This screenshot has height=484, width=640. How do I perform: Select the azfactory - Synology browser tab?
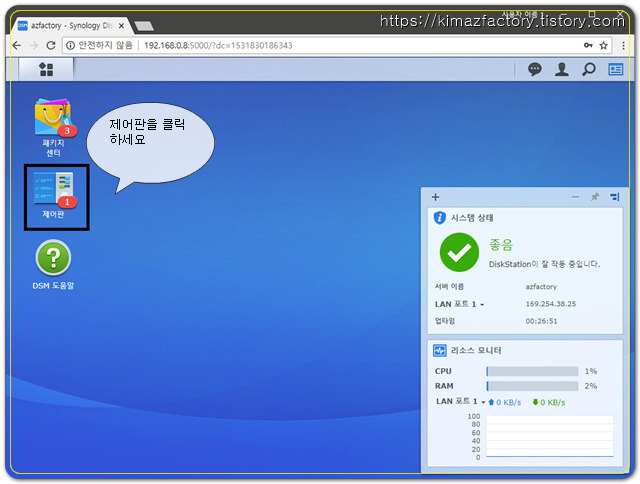coord(69,26)
